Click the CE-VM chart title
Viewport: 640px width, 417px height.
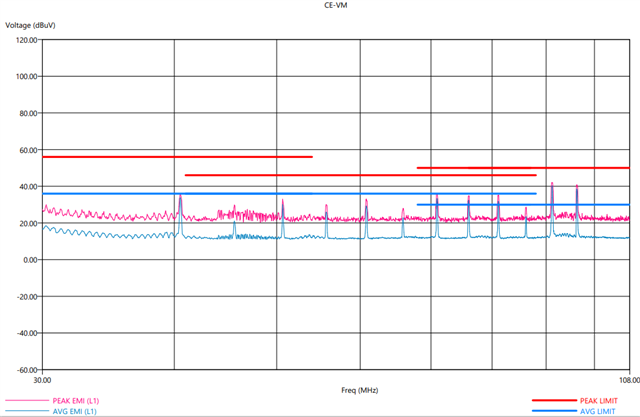(336, 5)
